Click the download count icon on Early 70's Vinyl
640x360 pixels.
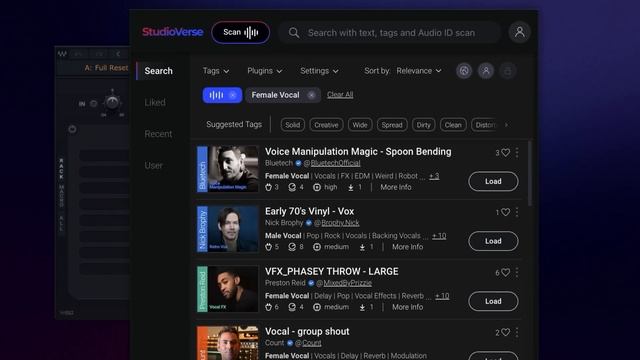click(x=362, y=247)
